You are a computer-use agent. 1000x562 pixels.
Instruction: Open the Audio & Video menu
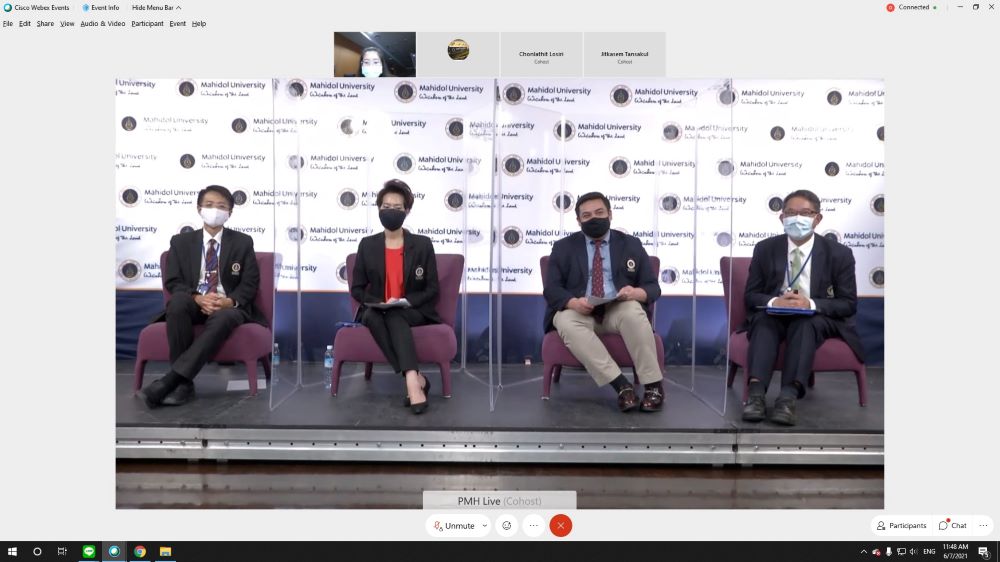[x=103, y=23]
